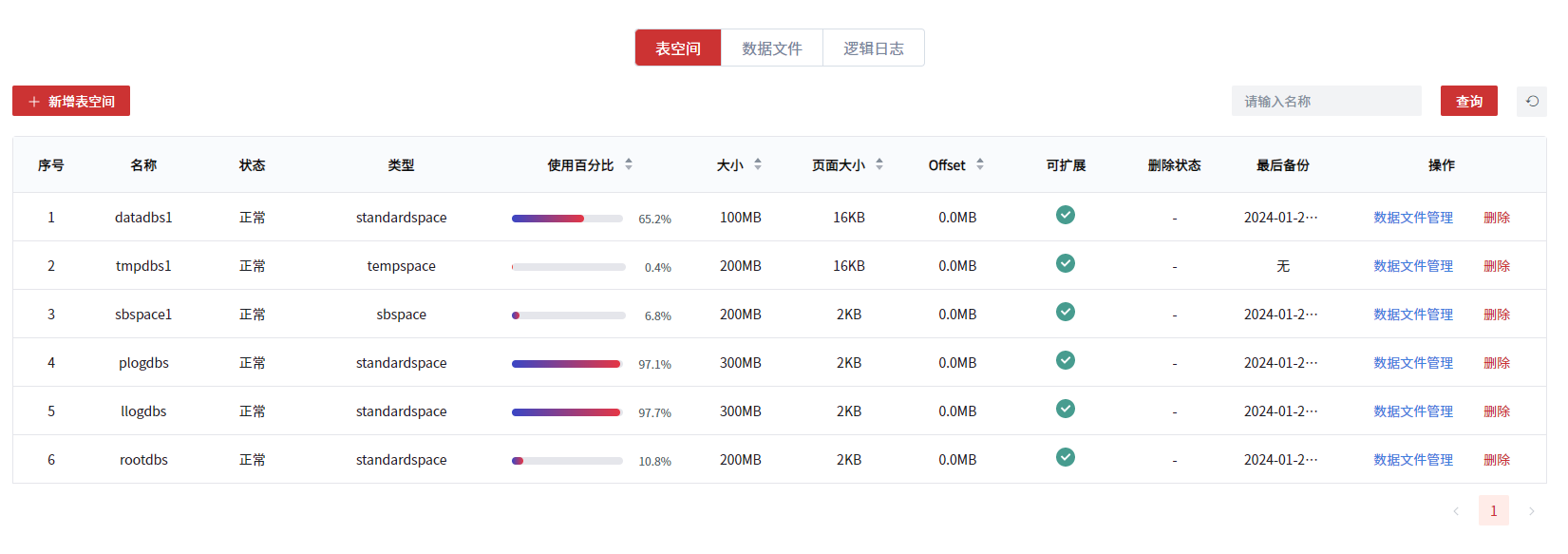Click the refresh icon beside the 查询 button

coord(1531,102)
